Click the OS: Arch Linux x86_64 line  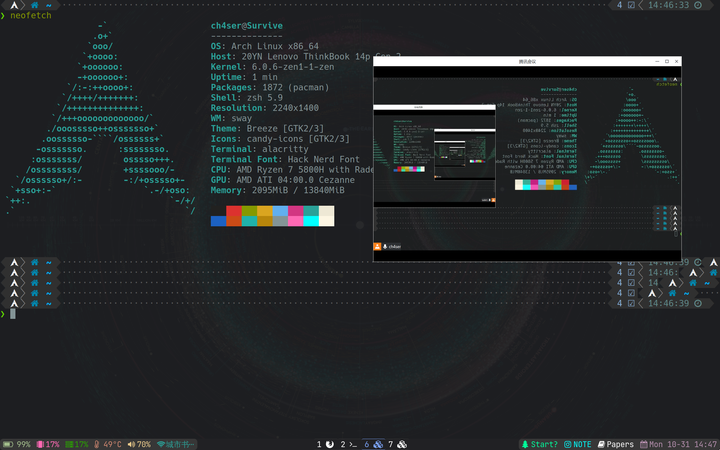tap(264, 46)
